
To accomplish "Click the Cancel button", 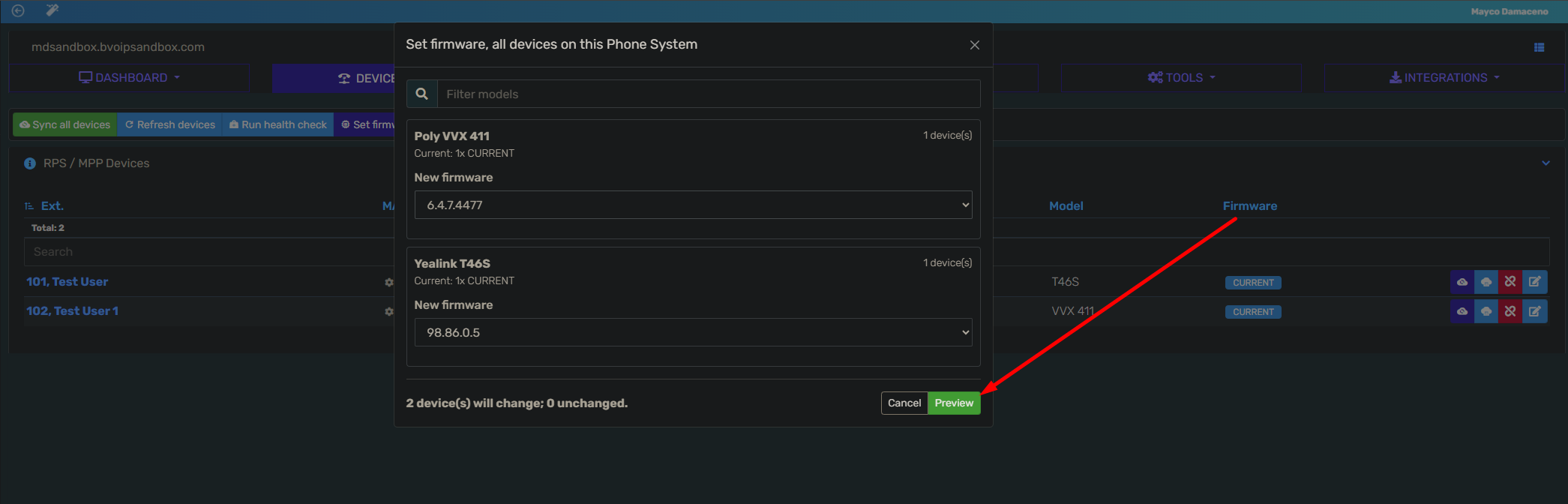I will [x=904, y=403].
